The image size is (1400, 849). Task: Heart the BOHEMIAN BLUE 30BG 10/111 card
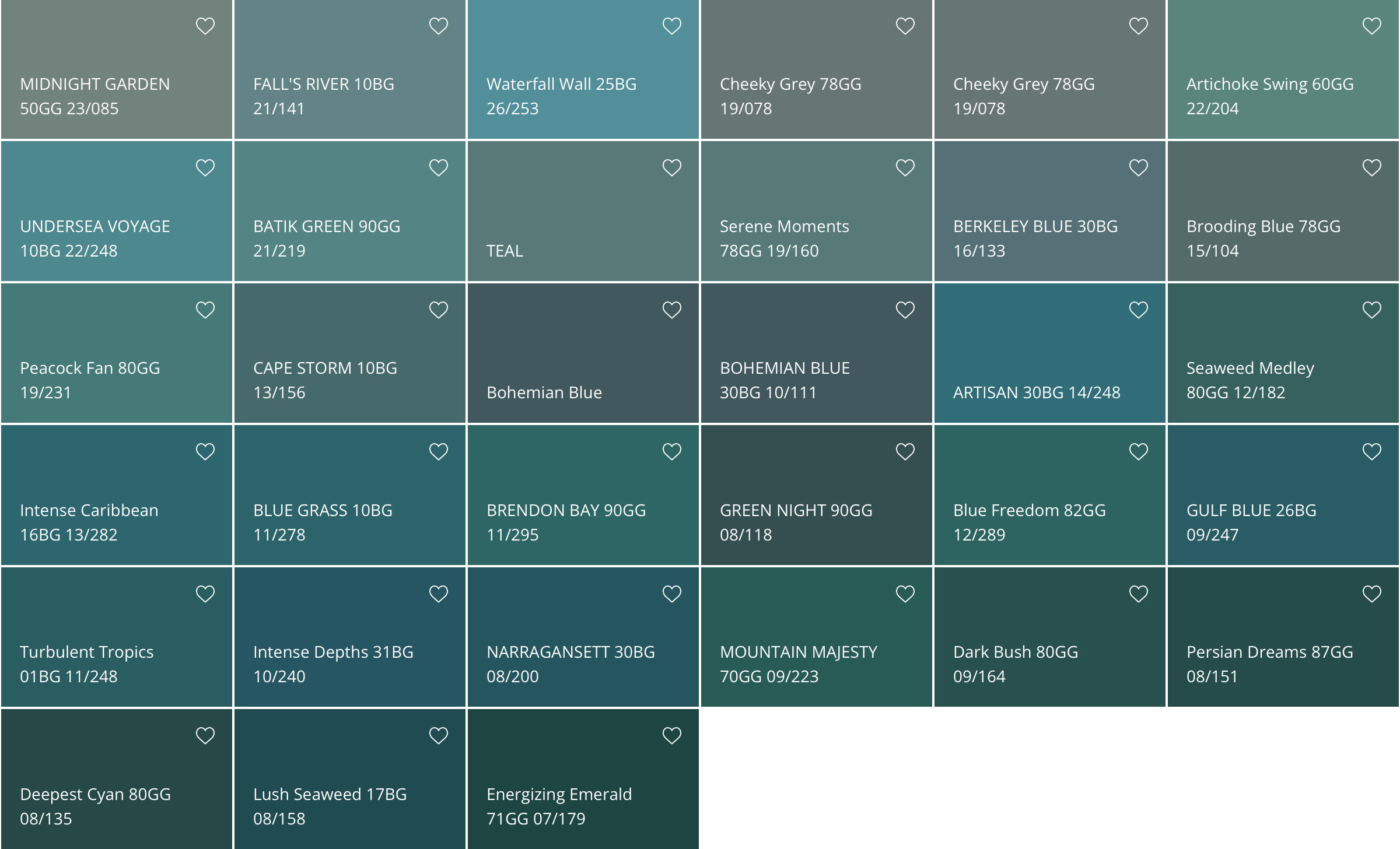pyautogui.click(x=905, y=310)
